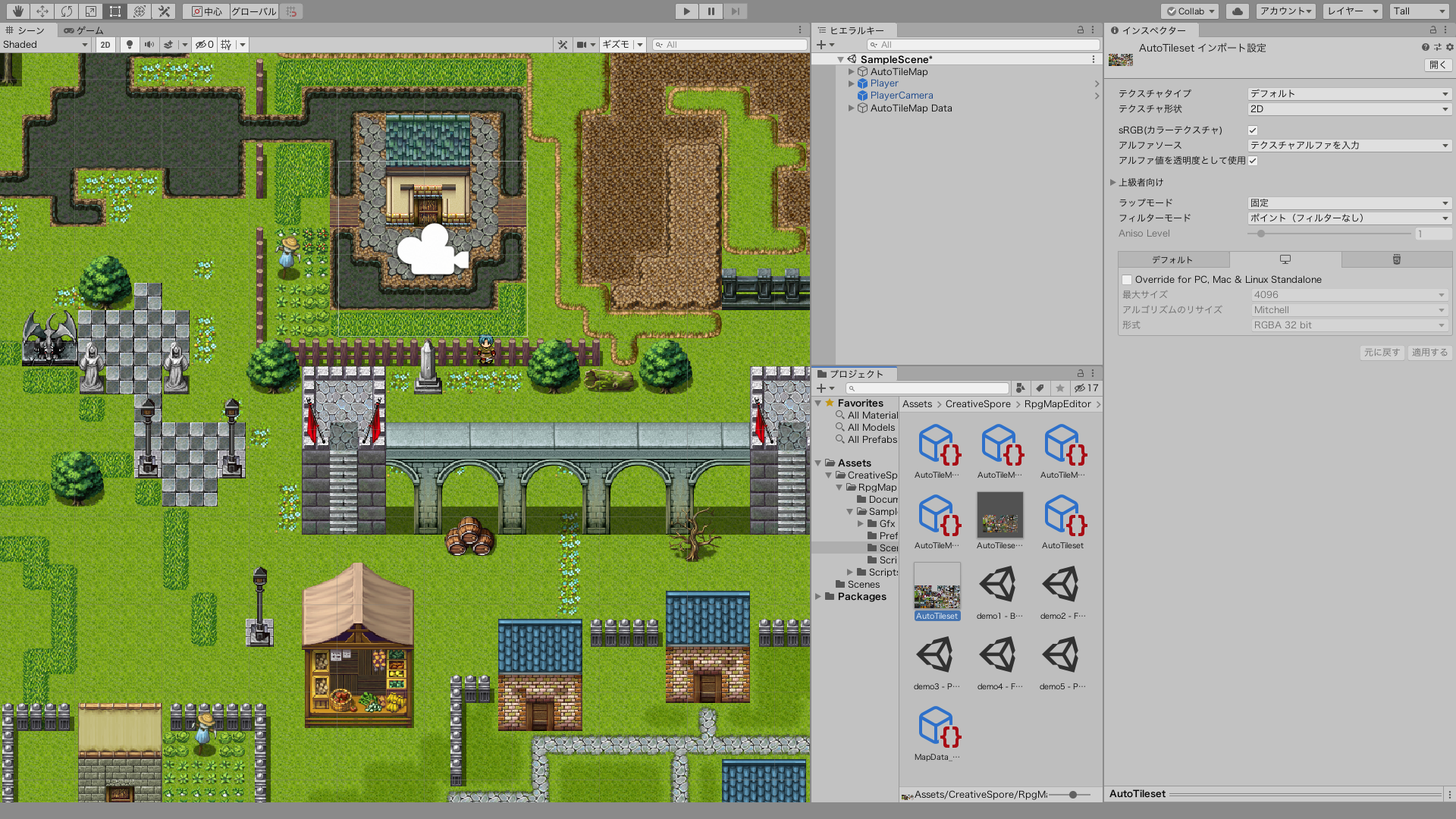Toggle pivot mode 中心 button
Viewport: 1456px width, 819px height.
coord(206,11)
